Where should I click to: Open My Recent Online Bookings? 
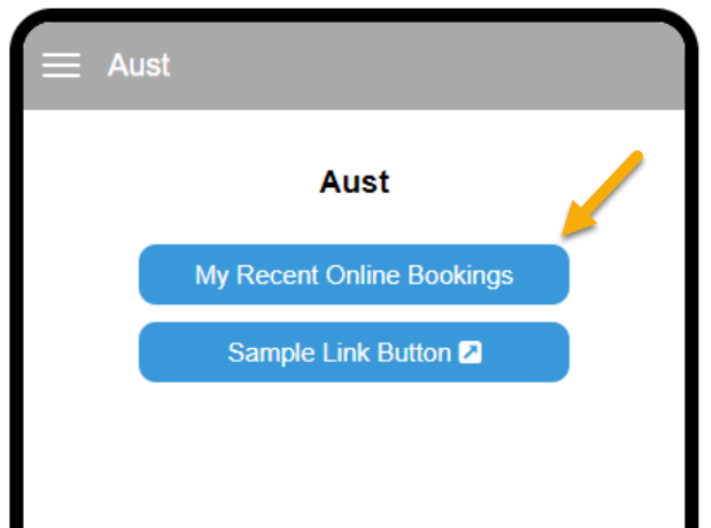(x=354, y=274)
